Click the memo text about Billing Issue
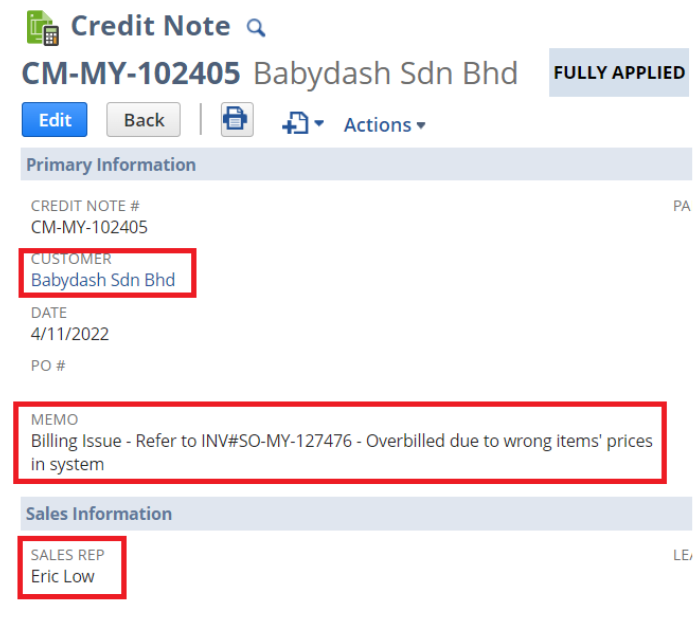 [x=341, y=452]
